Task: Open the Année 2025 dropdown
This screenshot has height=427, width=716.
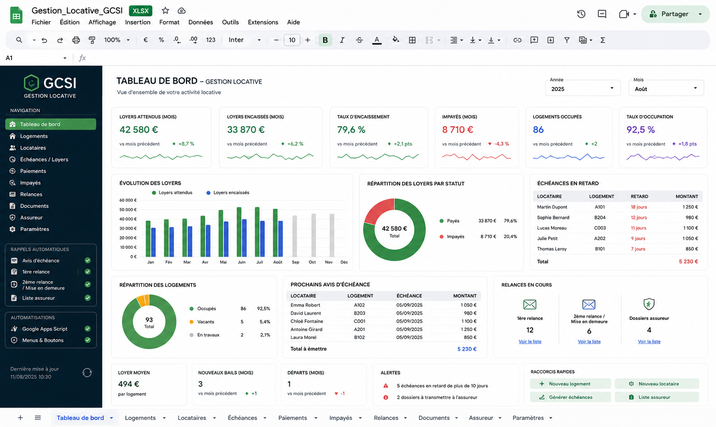Action: (x=583, y=88)
